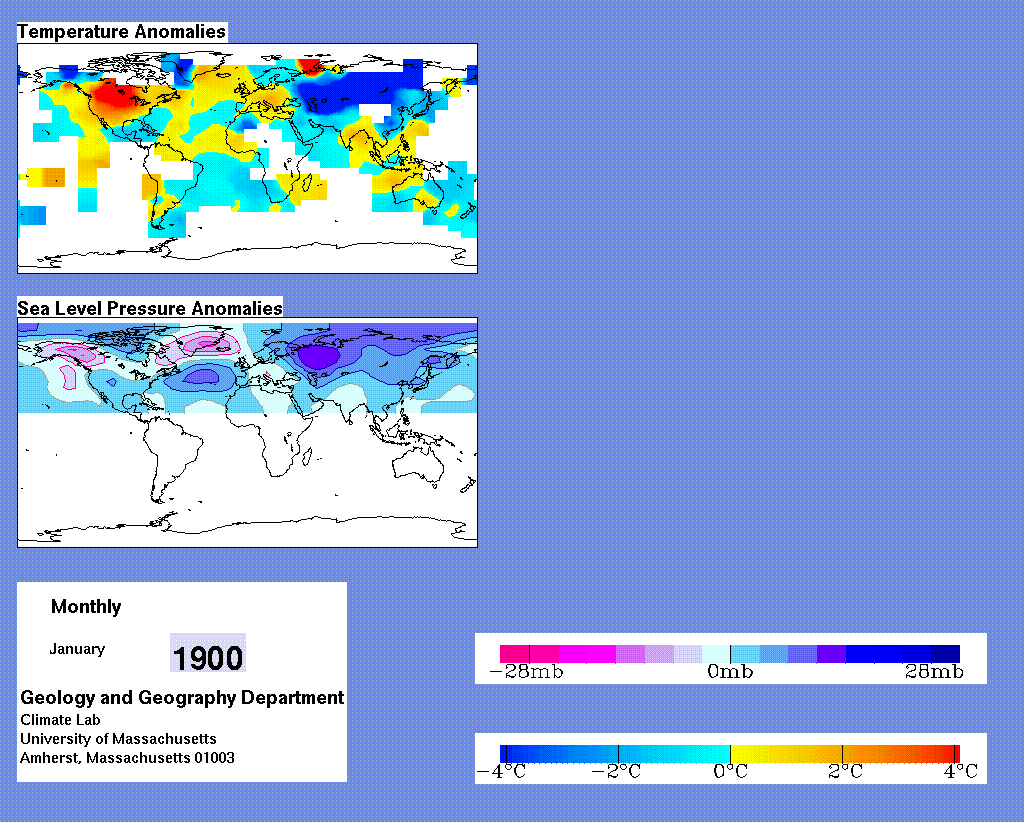Click the January month label
The height and width of the screenshot is (822, 1024).
point(77,649)
